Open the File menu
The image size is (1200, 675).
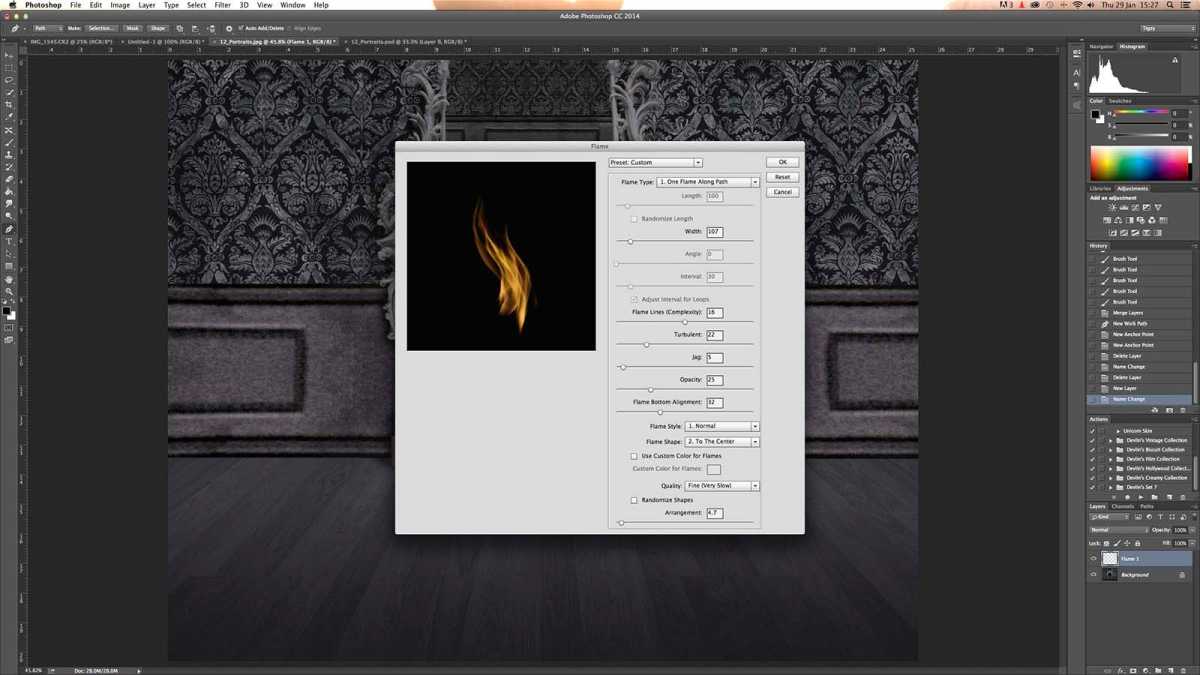click(x=75, y=5)
